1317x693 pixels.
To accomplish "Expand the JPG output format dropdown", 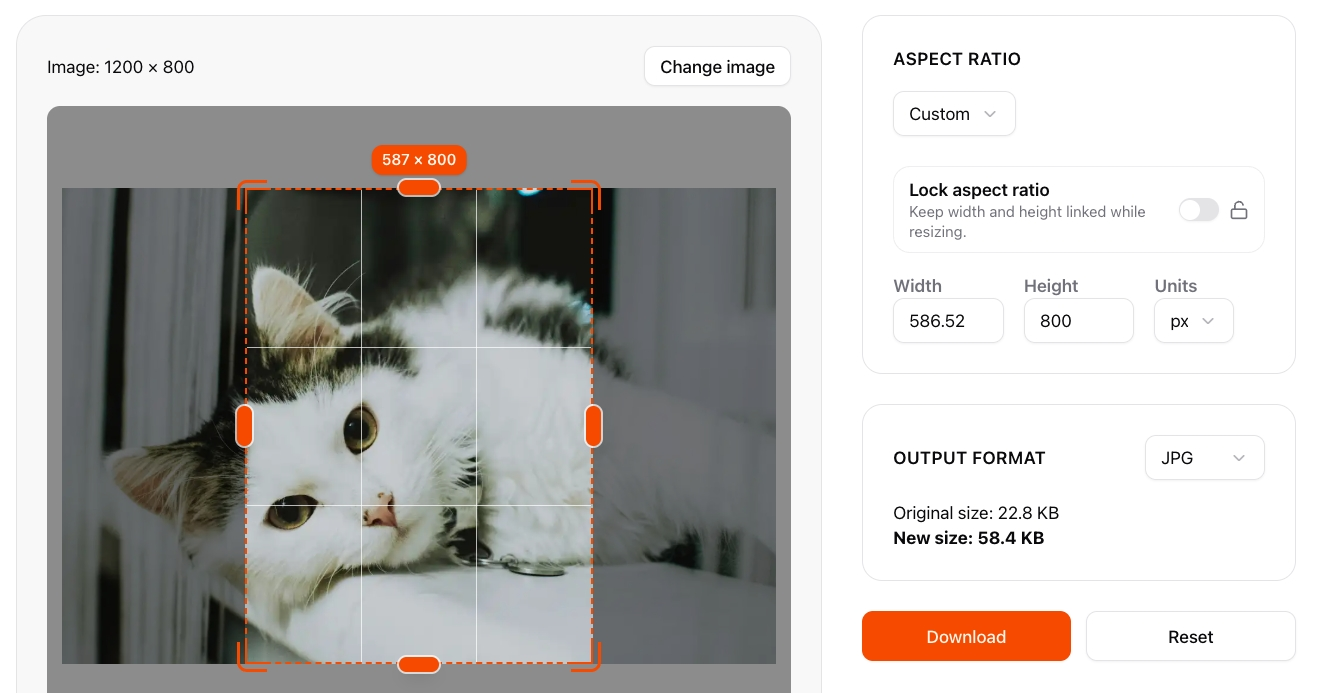I will [1204, 458].
